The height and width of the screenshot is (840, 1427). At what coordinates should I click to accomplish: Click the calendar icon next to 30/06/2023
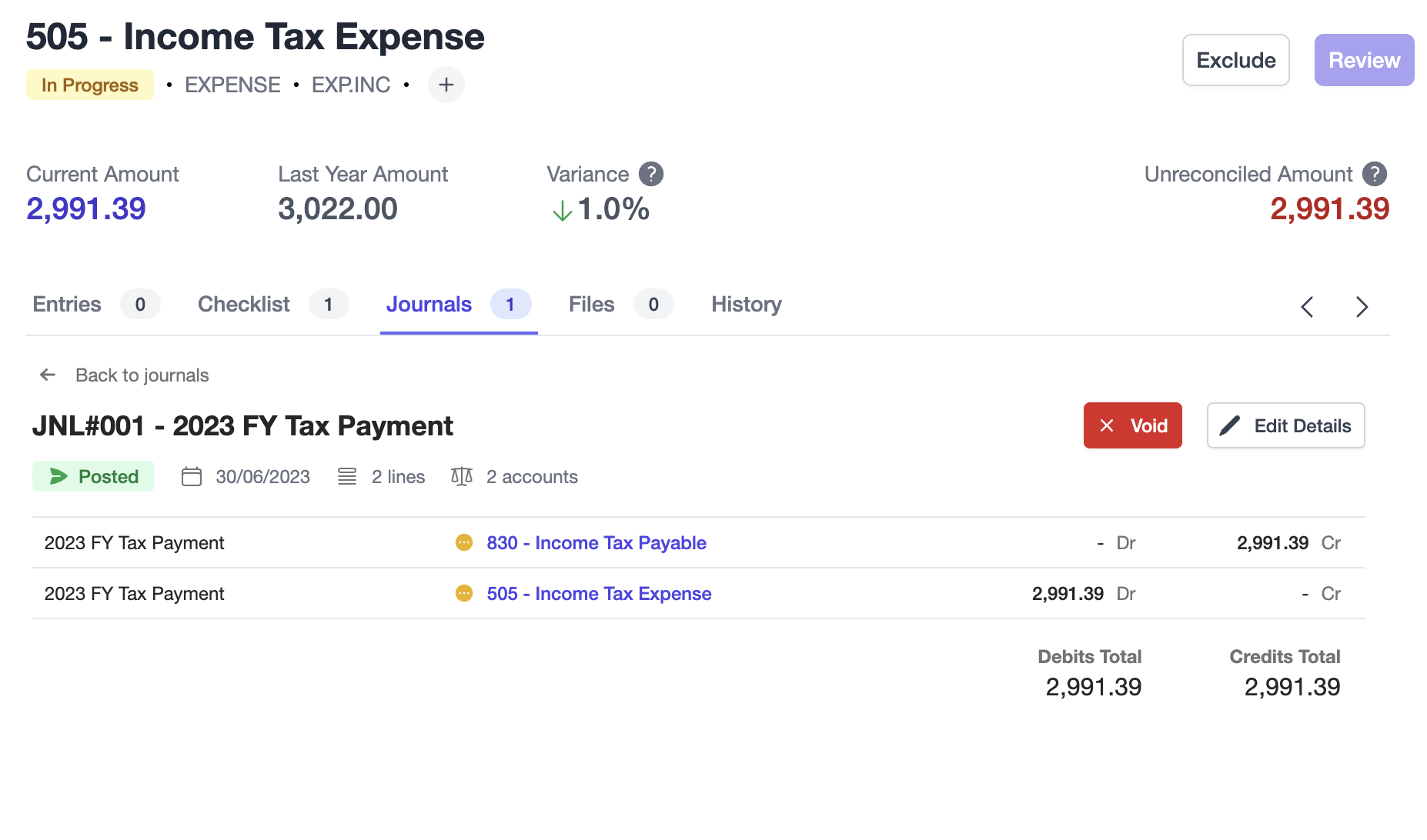click(x=192, y=477)
